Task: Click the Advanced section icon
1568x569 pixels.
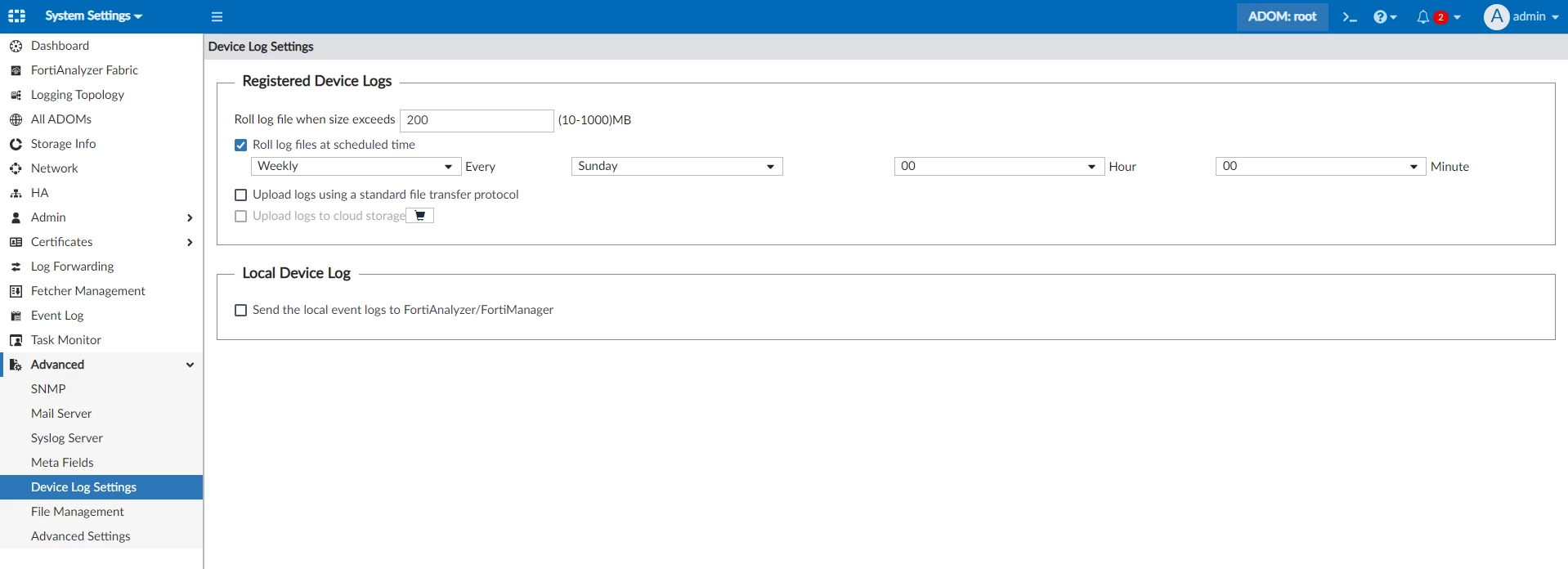Action: click(x=16, y=365)
